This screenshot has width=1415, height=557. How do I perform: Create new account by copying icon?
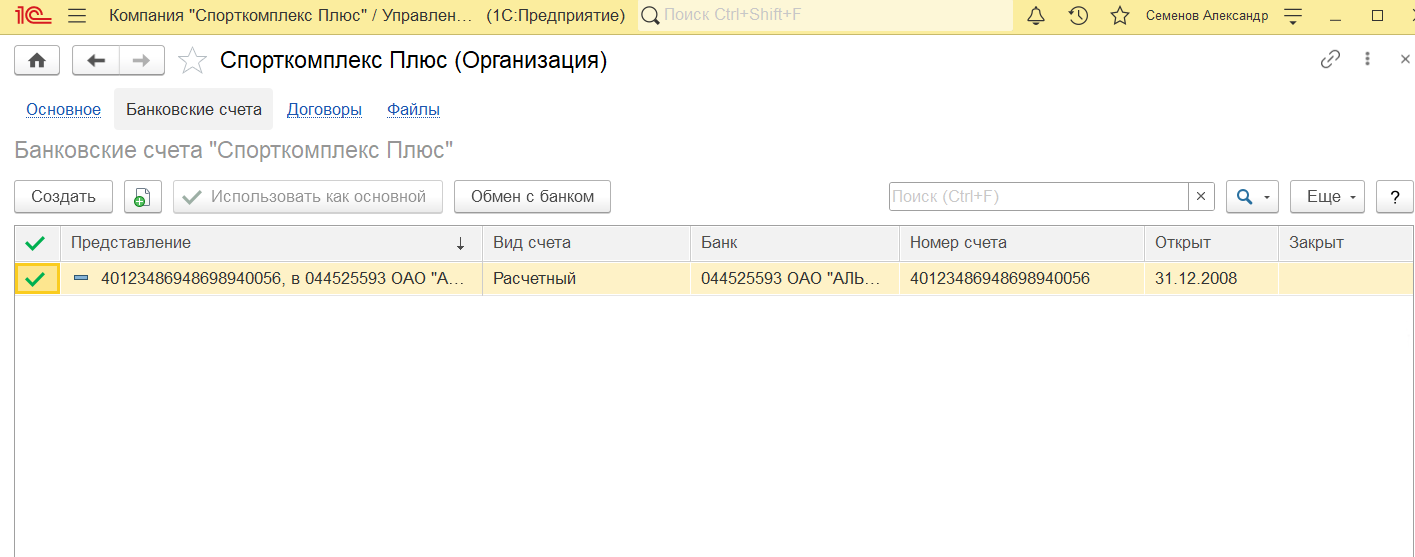pos(142,197)
